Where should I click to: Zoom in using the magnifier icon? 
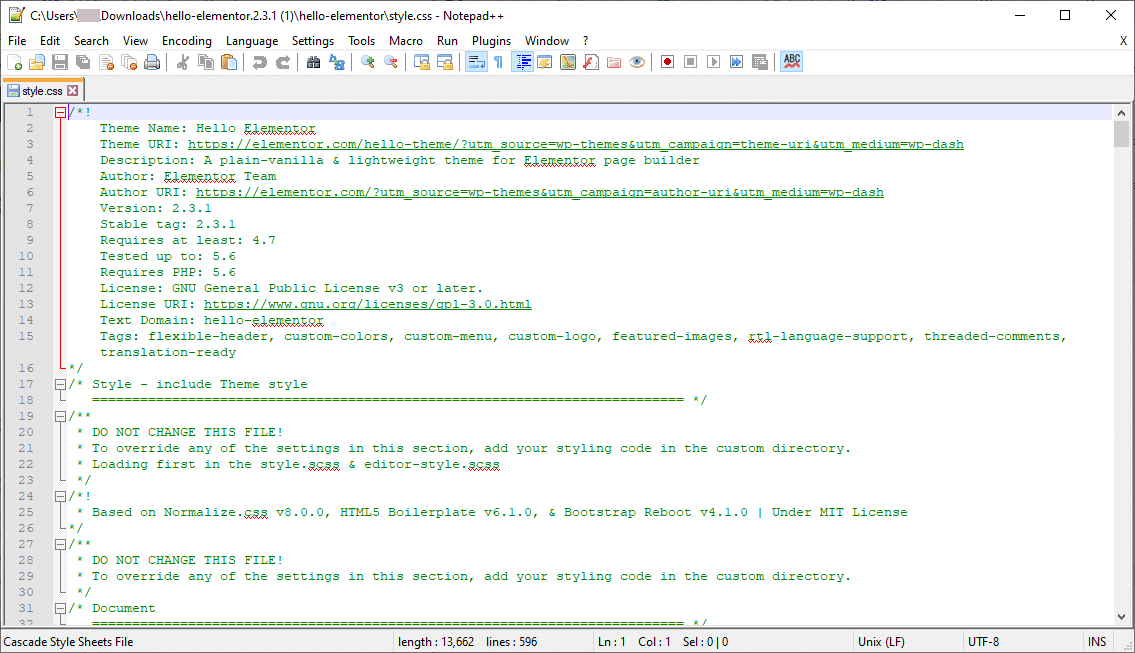pyautogui.click(x=366, y=61)
